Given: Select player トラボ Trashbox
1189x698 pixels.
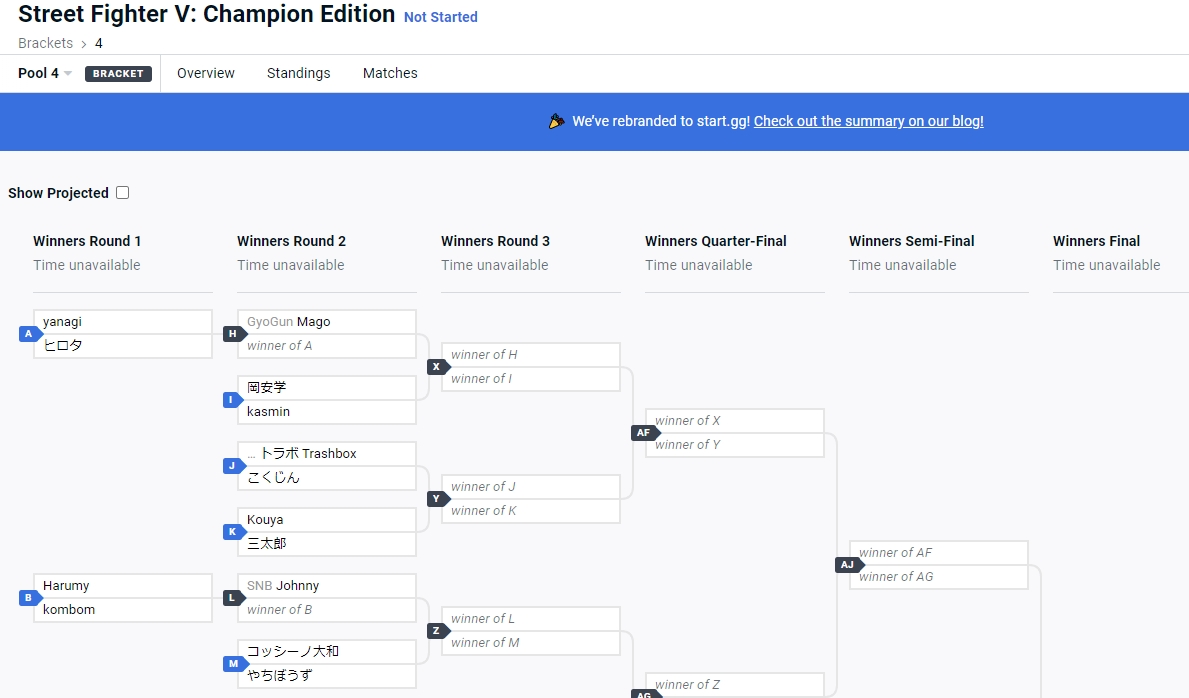Looking at the screenshot, I should click(327, 454).
